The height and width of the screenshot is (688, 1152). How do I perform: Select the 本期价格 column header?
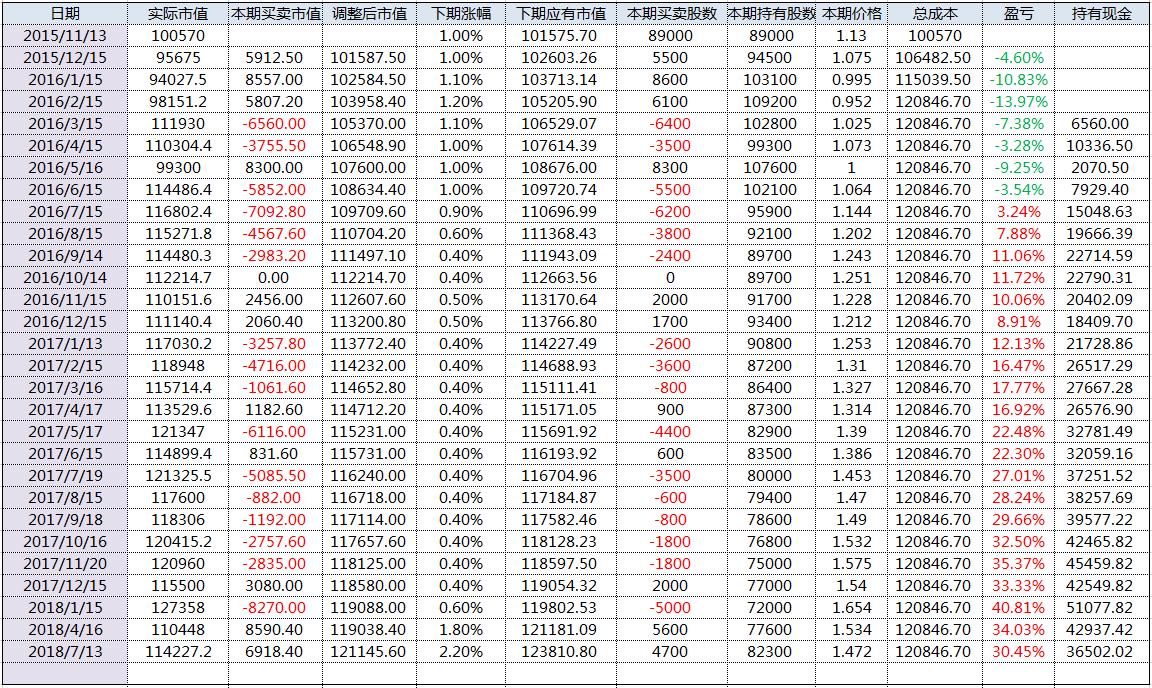(852, 14)
